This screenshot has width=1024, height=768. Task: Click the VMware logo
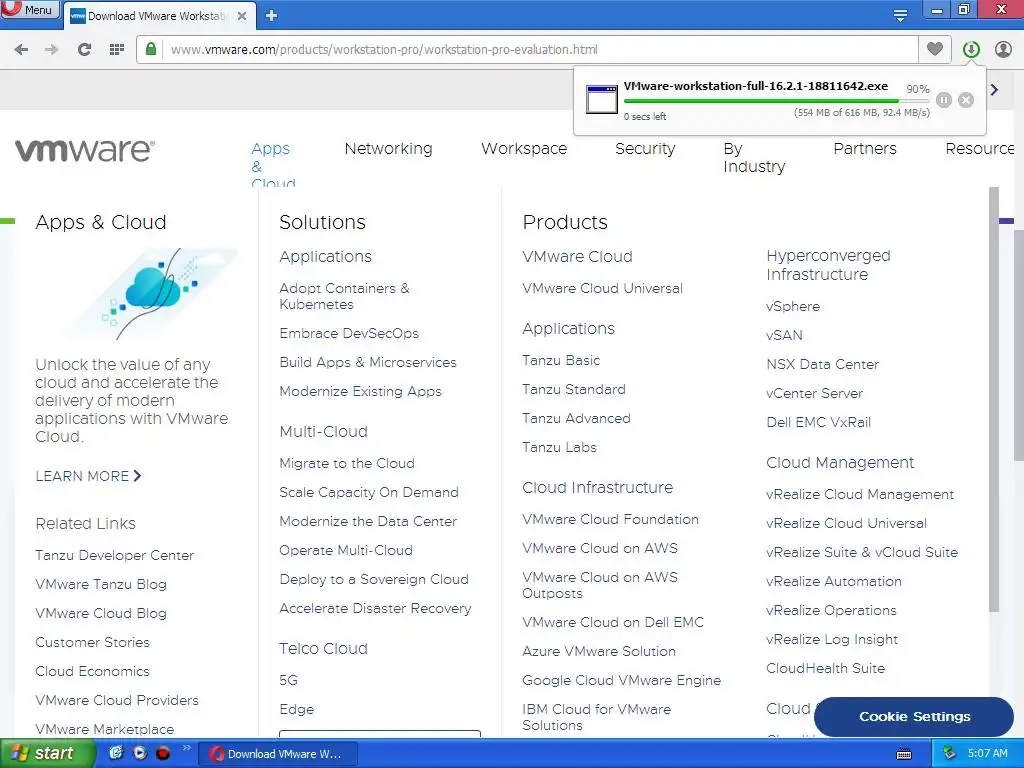[x=85, y=150]
